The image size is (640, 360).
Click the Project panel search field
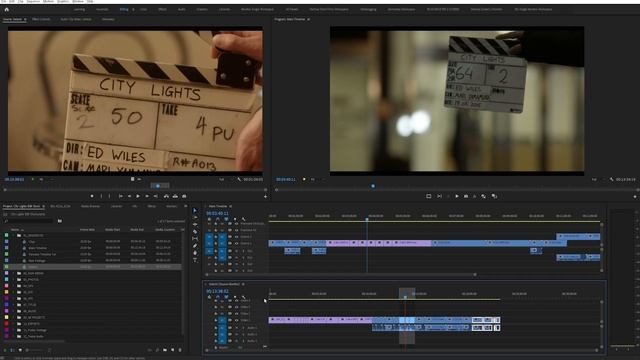point(29,221)
